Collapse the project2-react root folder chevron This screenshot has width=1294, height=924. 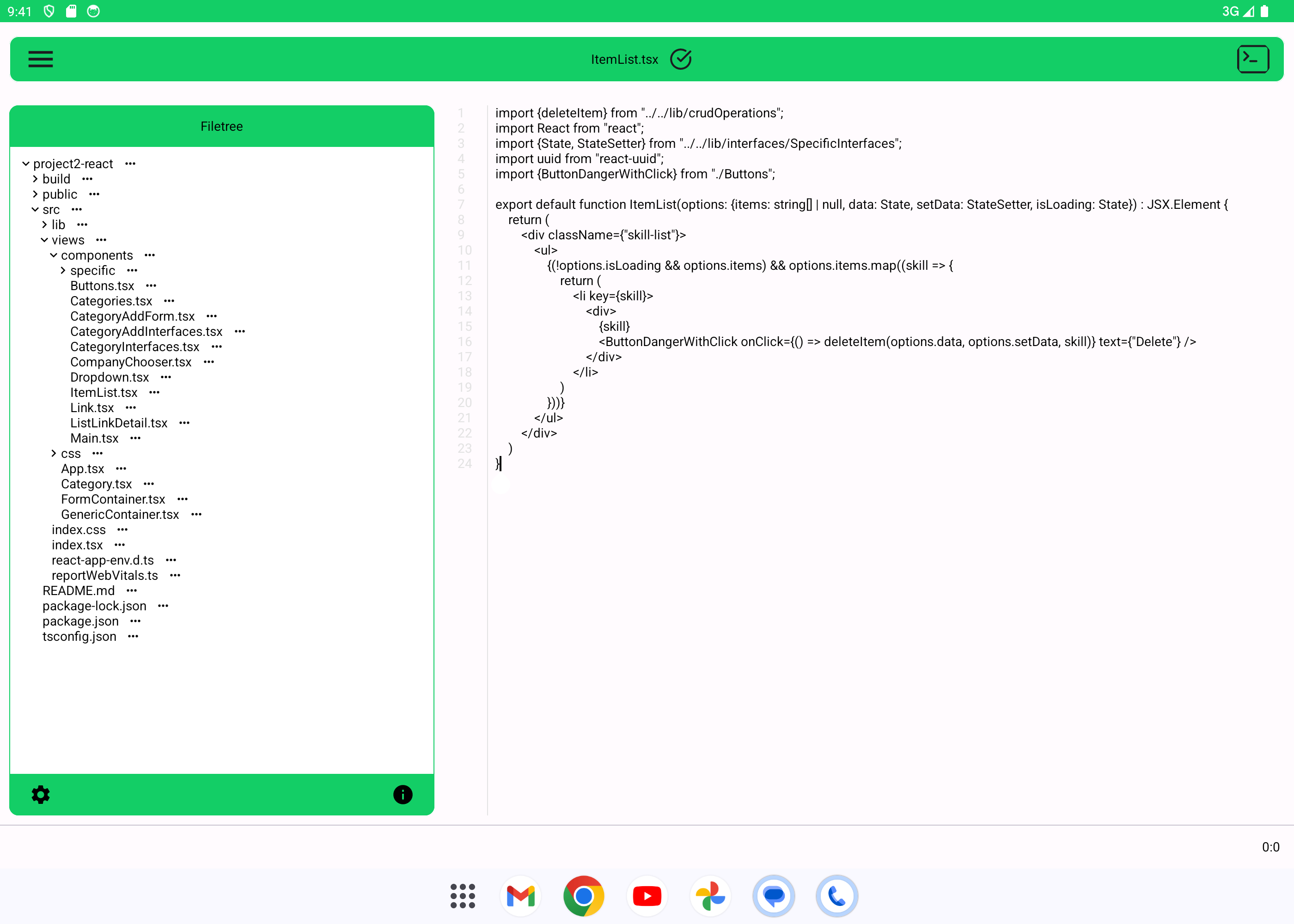25,164
